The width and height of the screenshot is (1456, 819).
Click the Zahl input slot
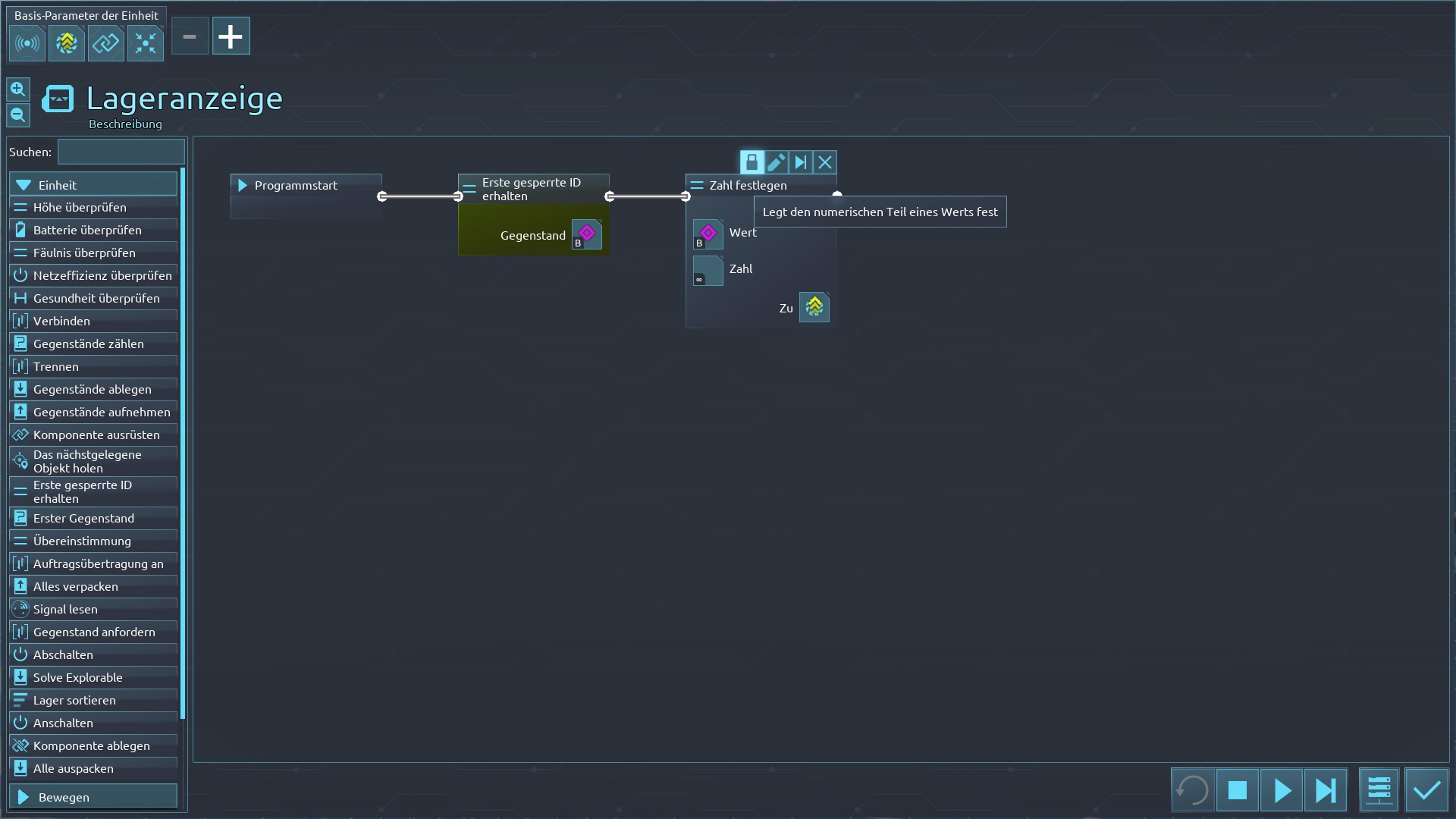click(x=708, y=271)
